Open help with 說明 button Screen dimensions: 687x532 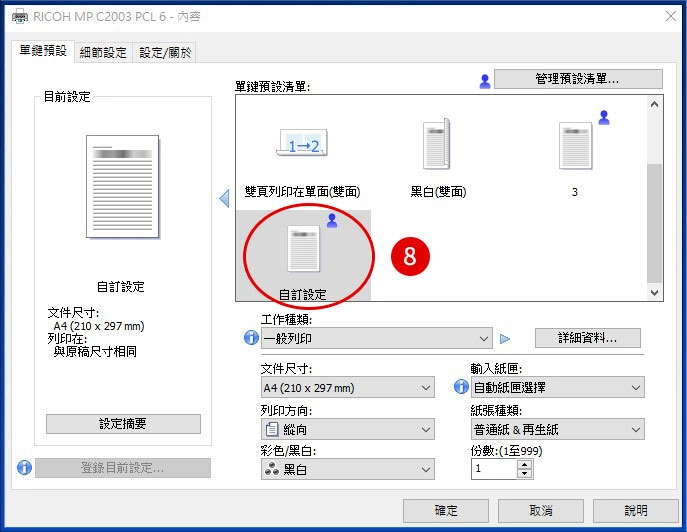(636, 511)
